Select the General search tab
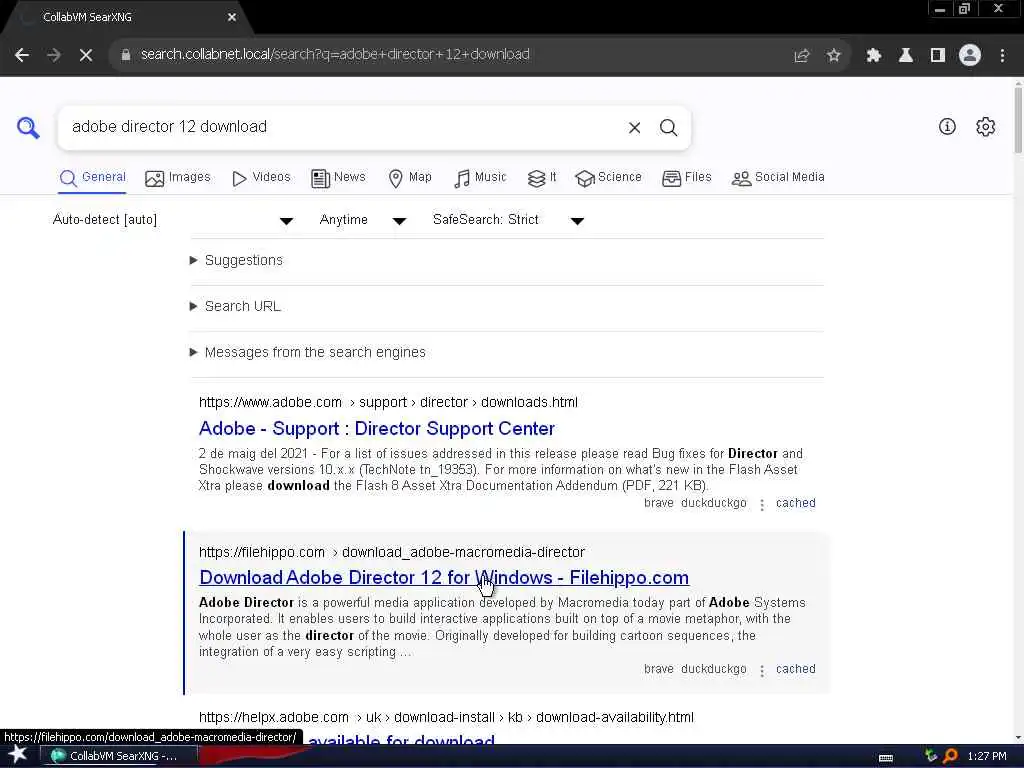Image resolution: width=1024 pixels, height=768 pixels. point(93,178)
